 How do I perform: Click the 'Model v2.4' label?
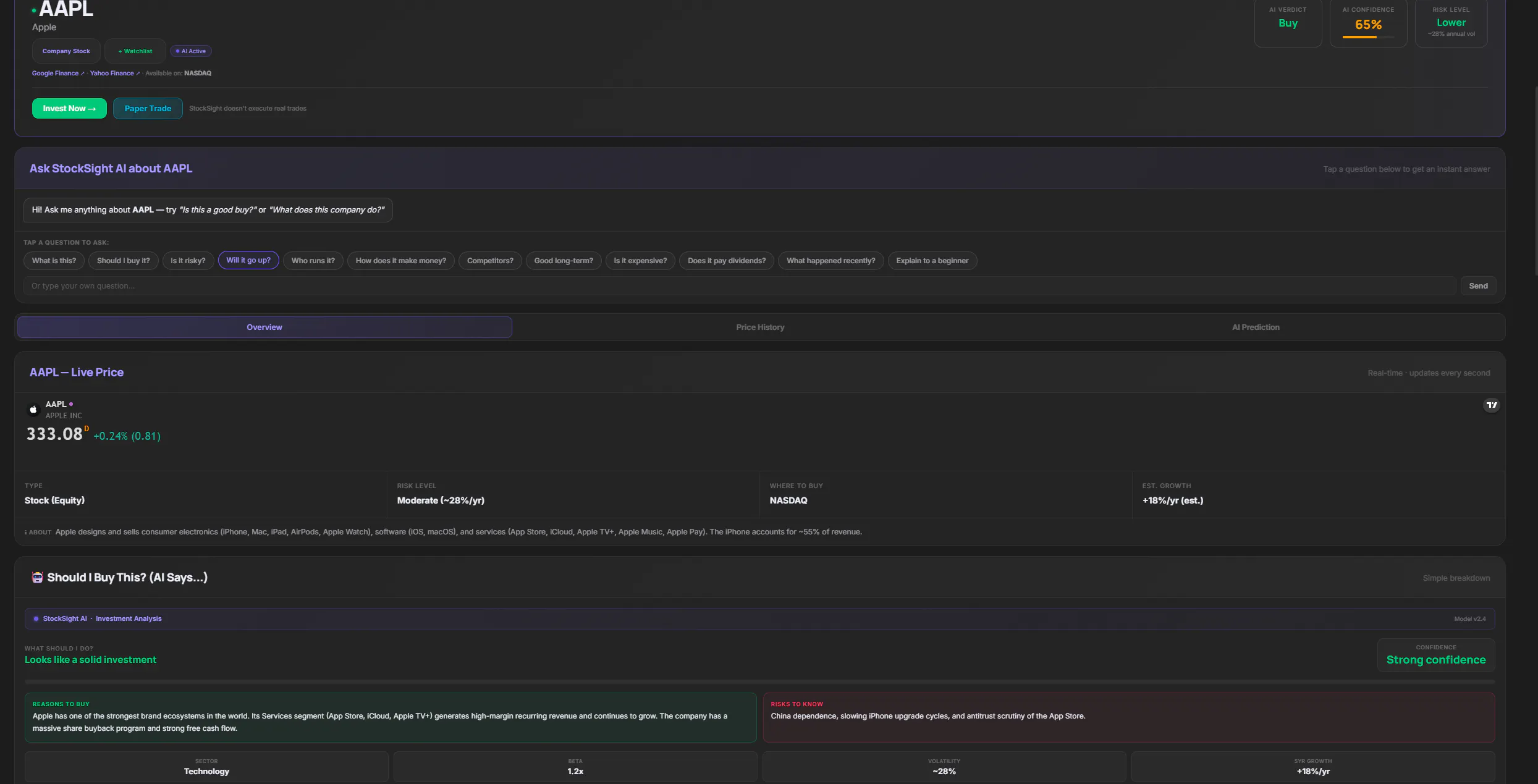pyautogui.click(x=1470, y=619)
